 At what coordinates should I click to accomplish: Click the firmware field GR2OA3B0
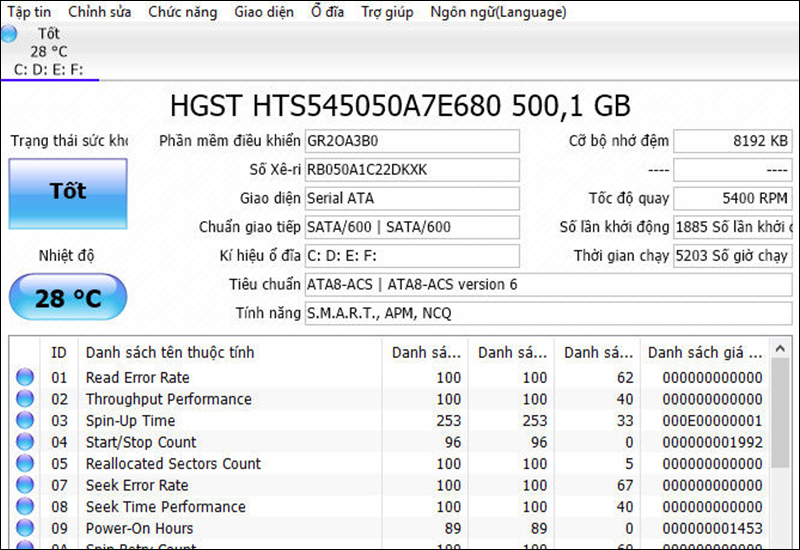click(x=412, y=141)
